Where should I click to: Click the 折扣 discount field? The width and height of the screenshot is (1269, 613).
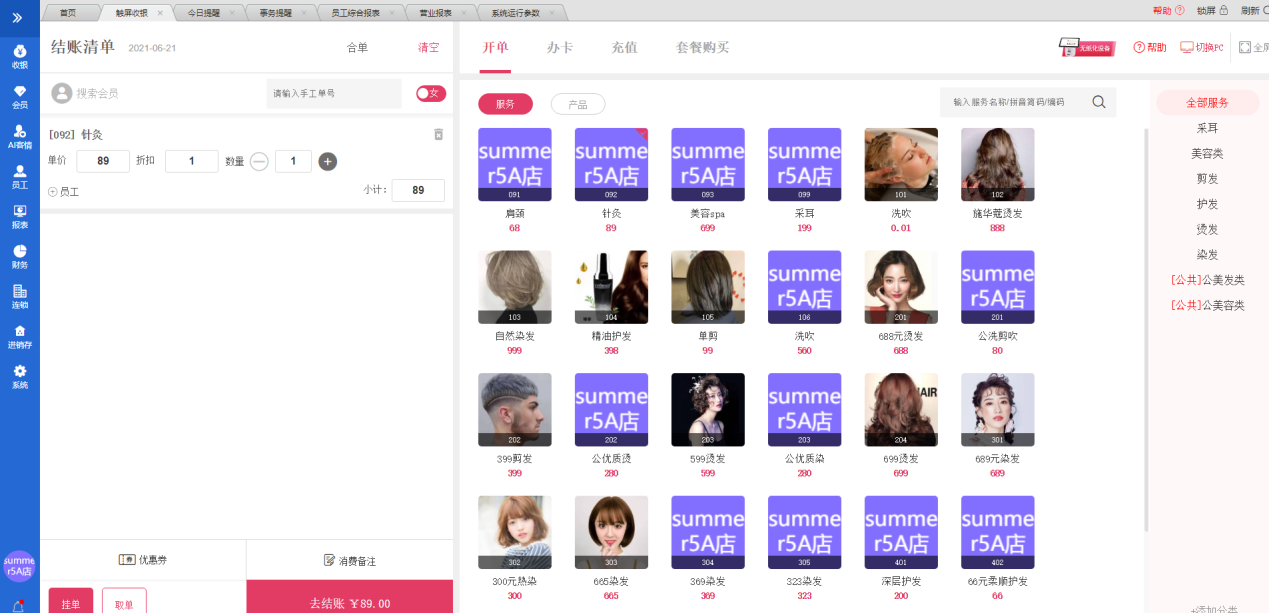point(192,161)
